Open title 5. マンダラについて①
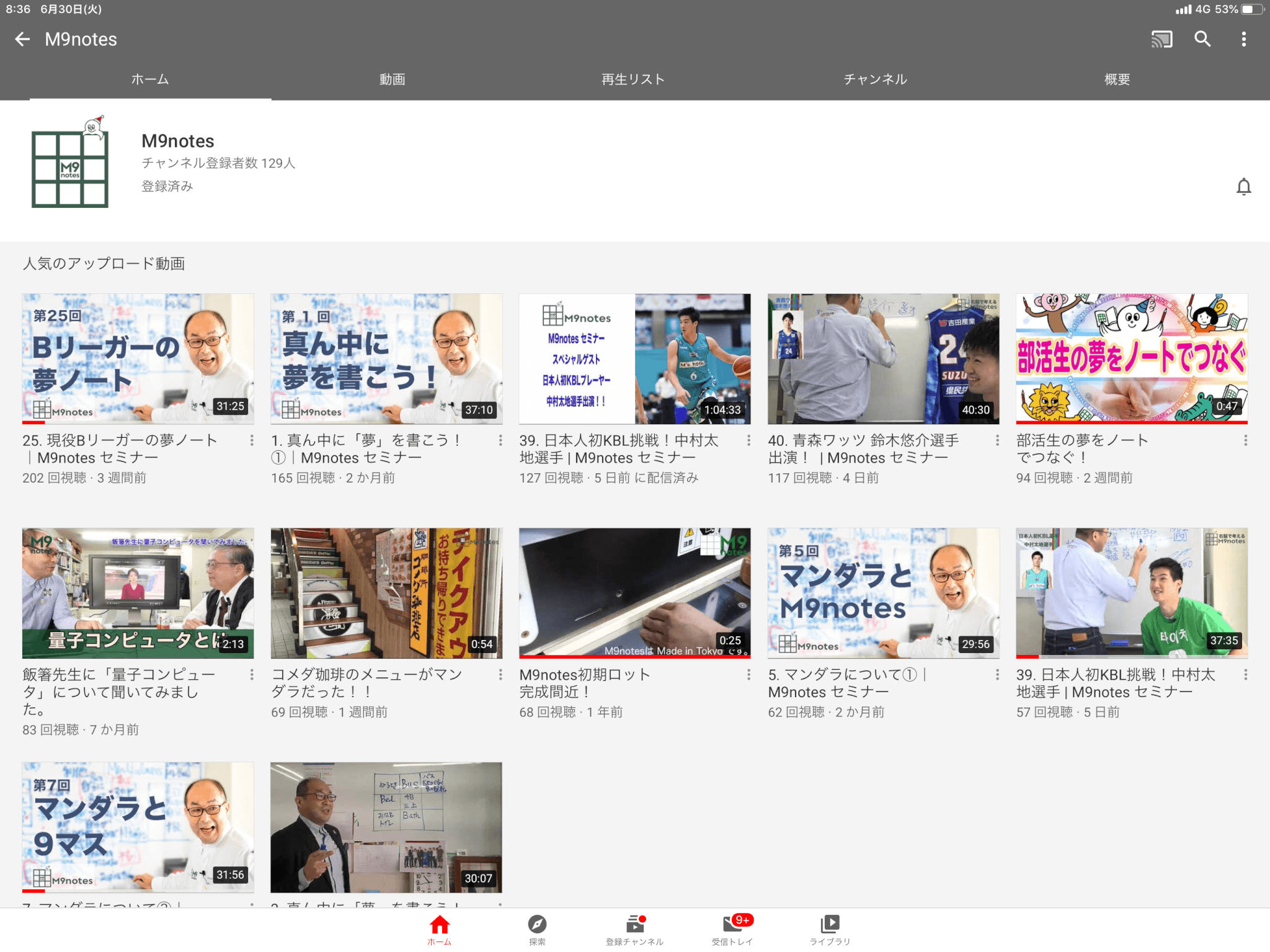1270x952 pixels. coord(848,683)
